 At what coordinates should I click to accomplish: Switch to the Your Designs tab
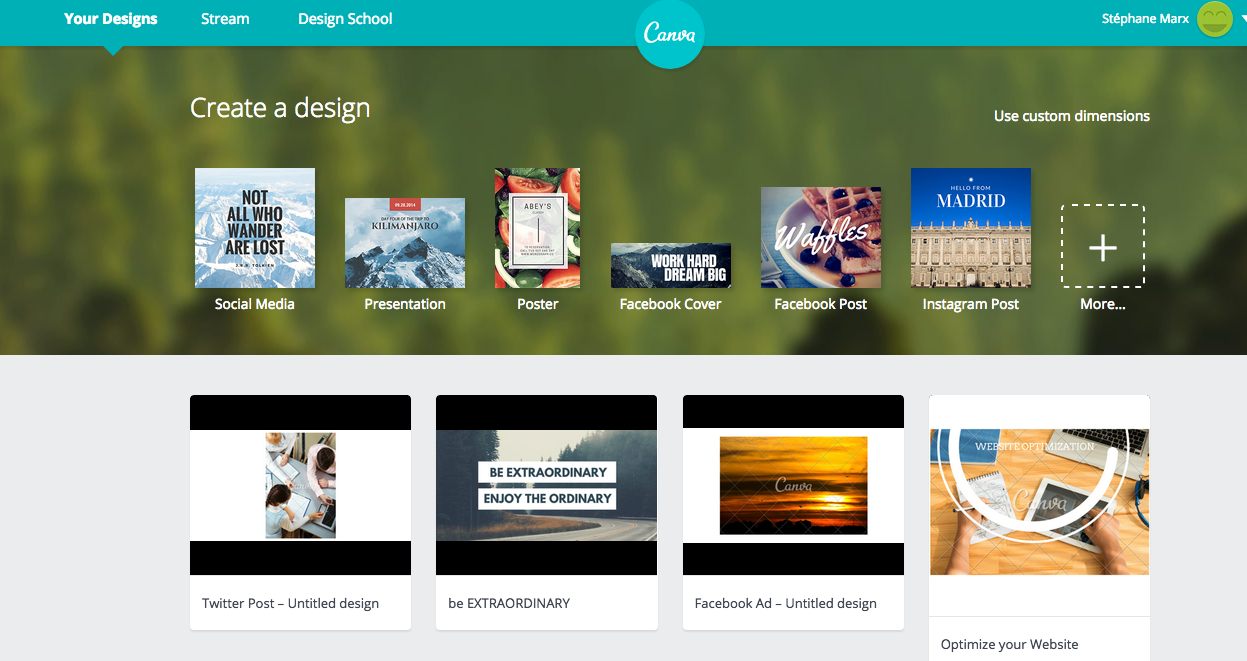click(110, 19)
